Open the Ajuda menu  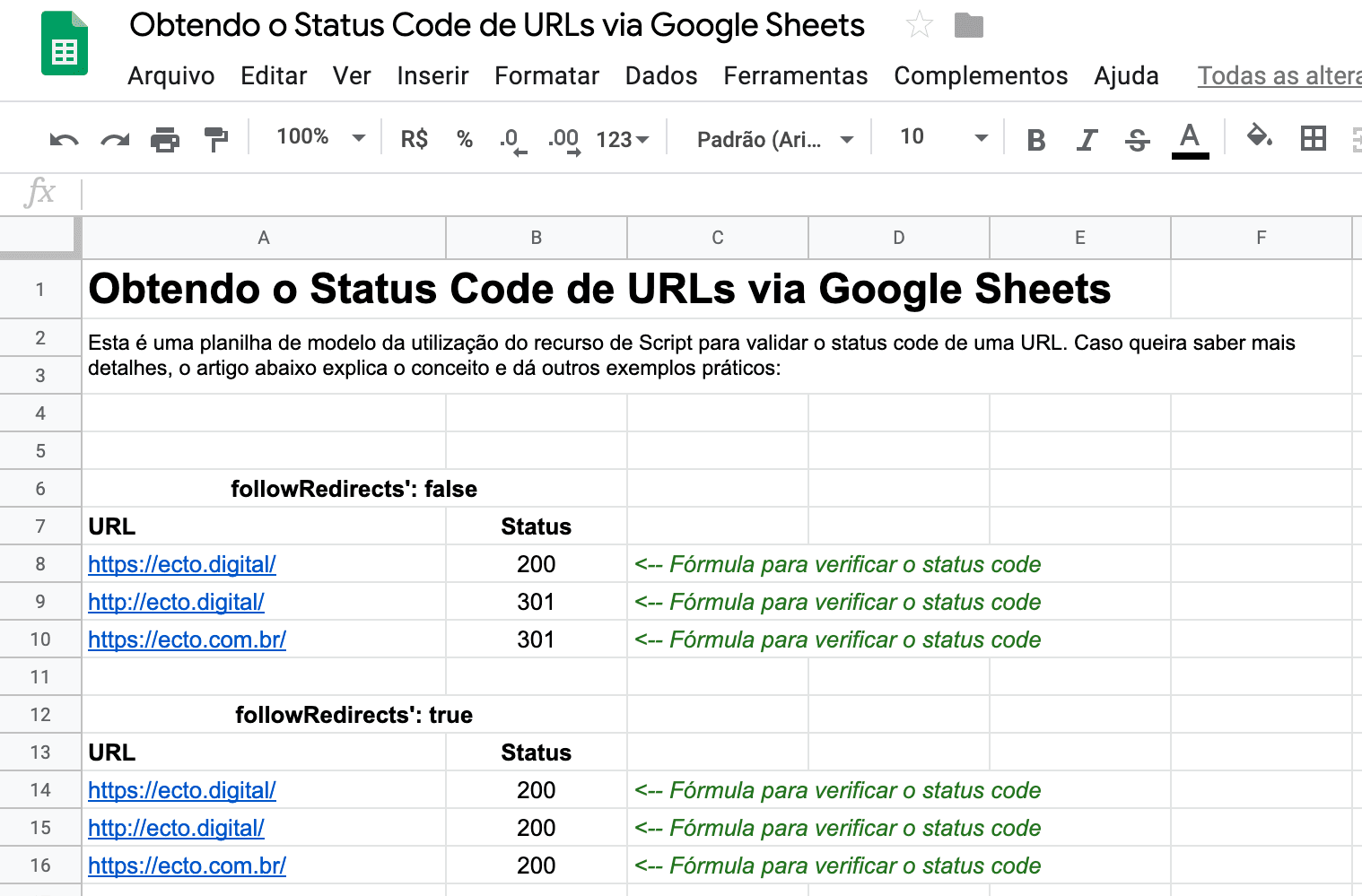coord(1127,76)
